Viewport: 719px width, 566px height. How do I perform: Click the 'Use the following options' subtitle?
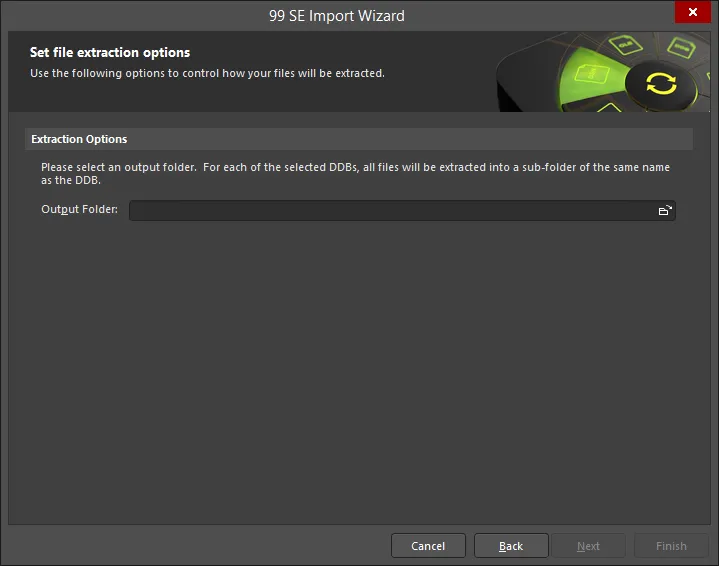click(207, 73)
